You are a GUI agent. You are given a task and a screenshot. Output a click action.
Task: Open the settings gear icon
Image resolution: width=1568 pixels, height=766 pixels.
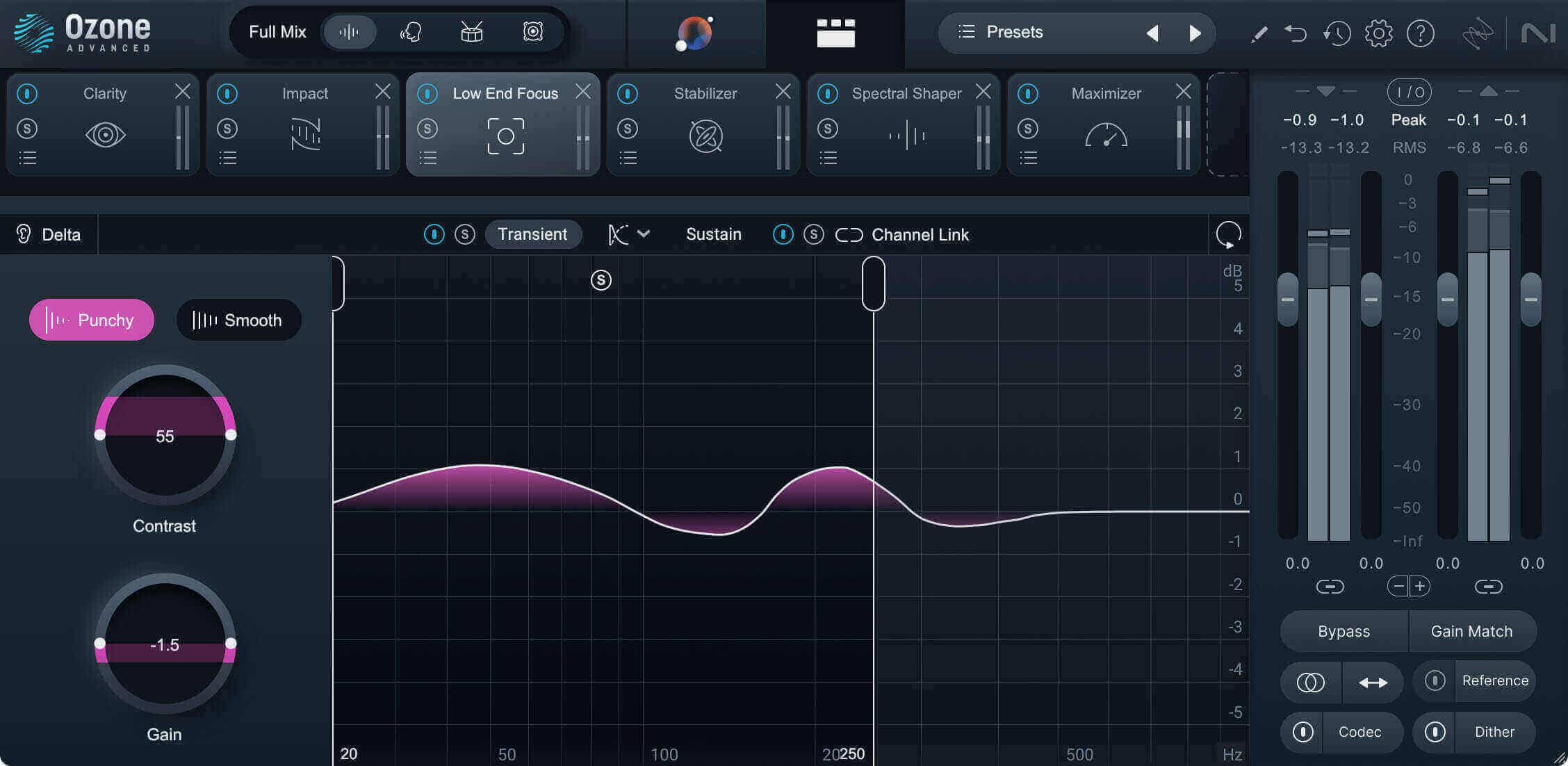1378,33
